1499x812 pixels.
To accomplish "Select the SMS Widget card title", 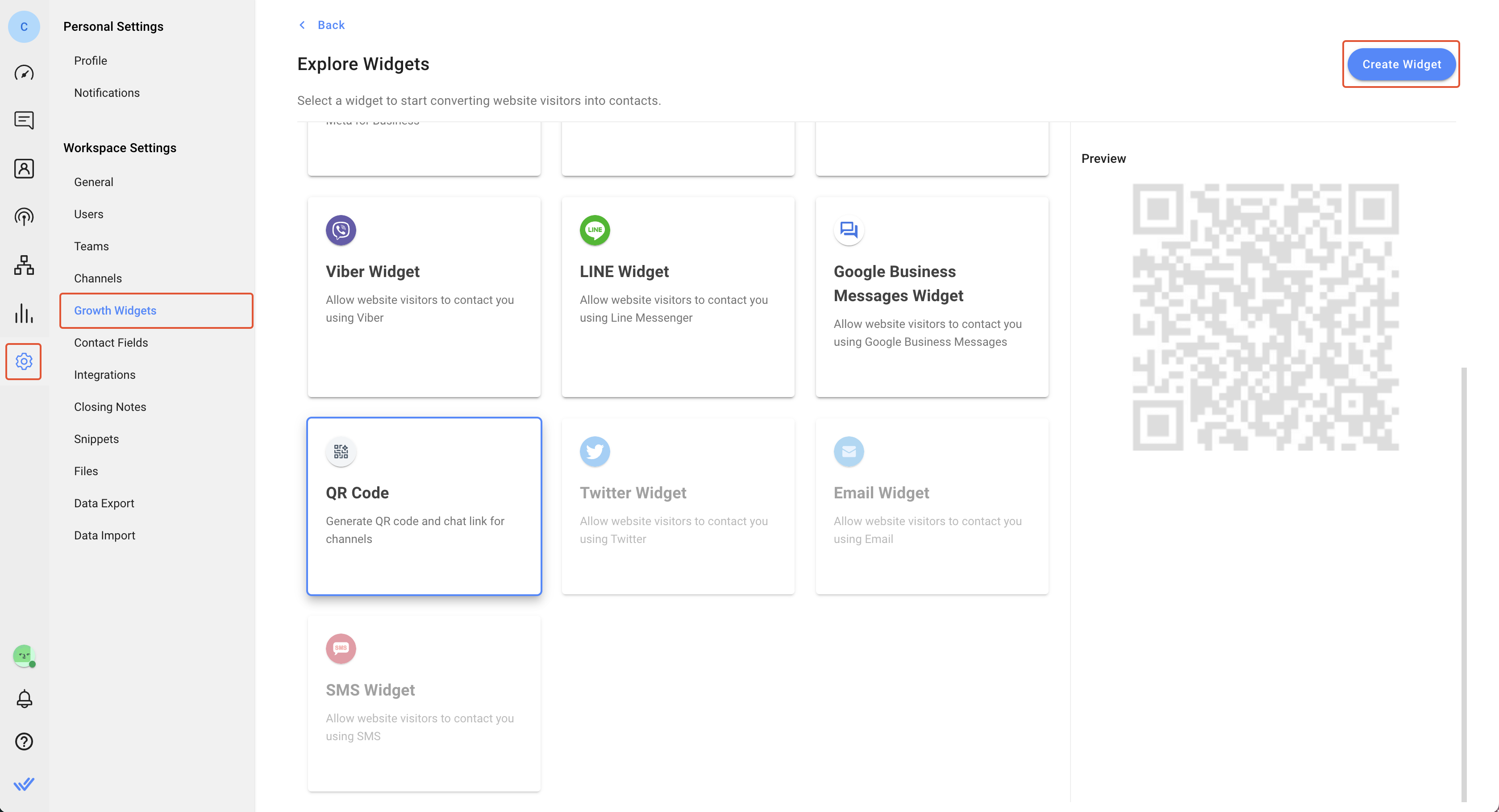I will (x=370, y=690).
